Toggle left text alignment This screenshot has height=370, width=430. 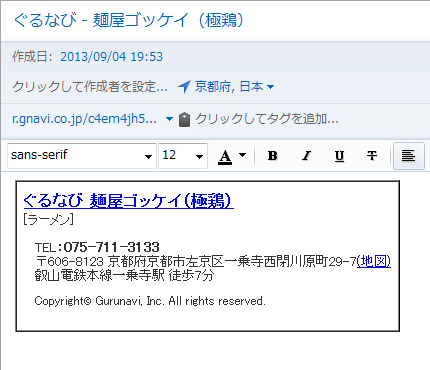[409, 156]
